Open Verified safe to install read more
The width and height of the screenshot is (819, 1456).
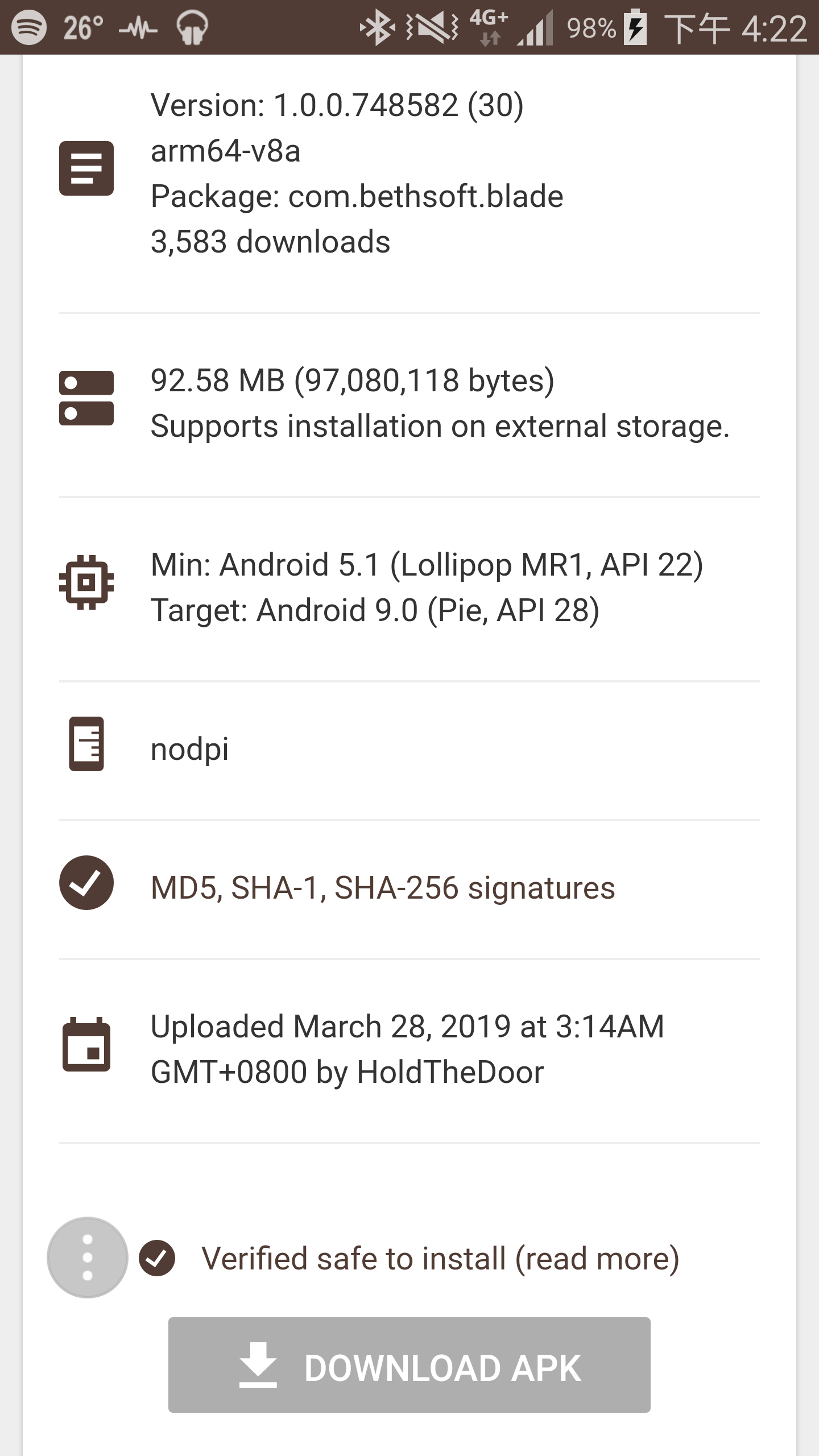coord(440,1258)
